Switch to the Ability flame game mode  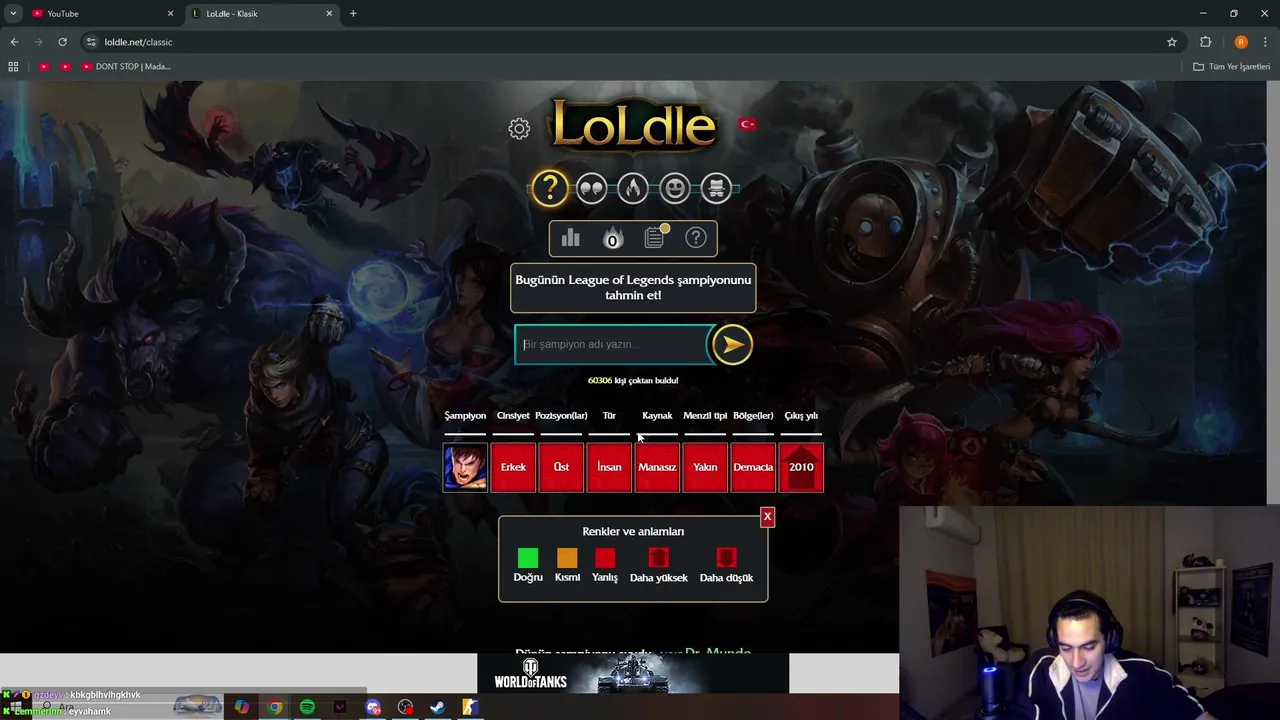click(x=633, y=188)
